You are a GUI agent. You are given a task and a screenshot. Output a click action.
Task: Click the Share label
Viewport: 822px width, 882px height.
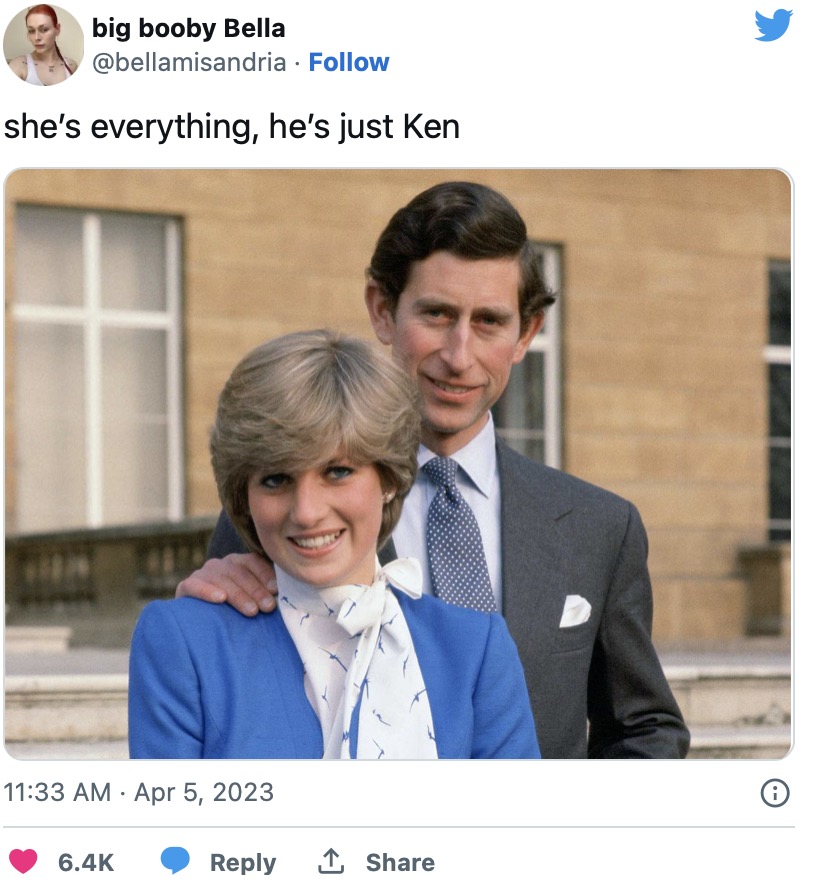(x=401, y=862)
